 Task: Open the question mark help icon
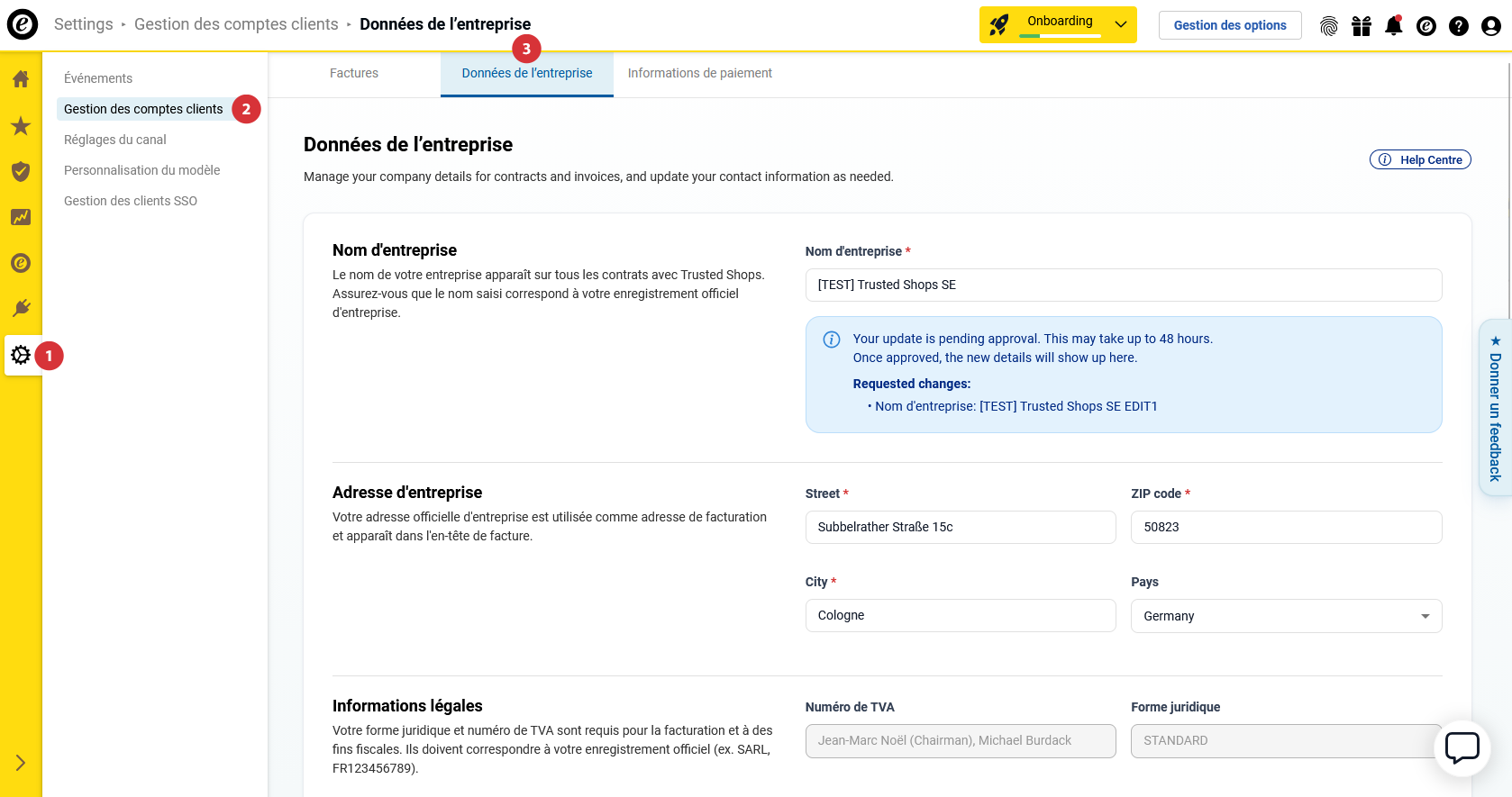point(1458,26)
